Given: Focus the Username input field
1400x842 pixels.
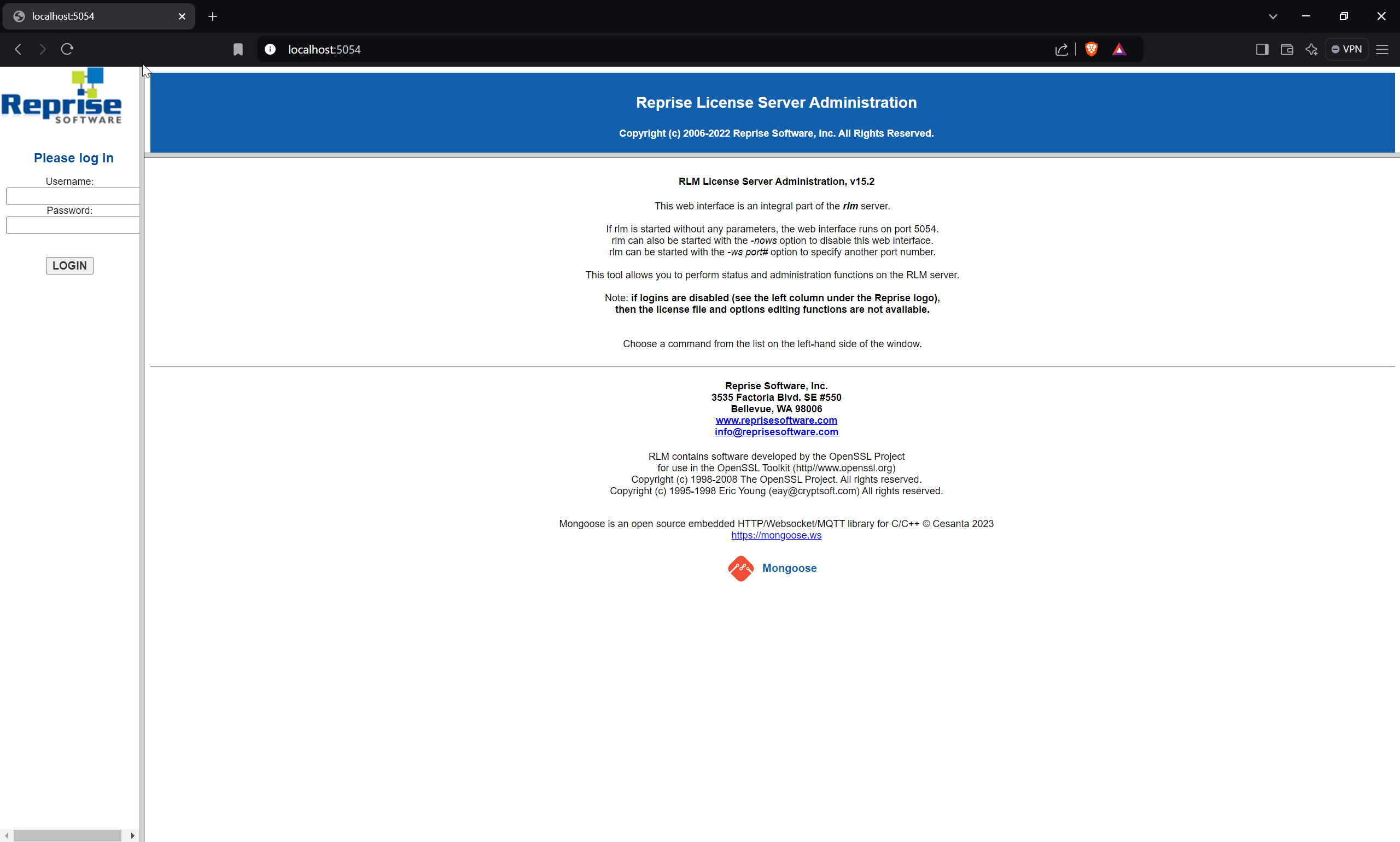Looking at the screenshot, I should coord(73,196).
